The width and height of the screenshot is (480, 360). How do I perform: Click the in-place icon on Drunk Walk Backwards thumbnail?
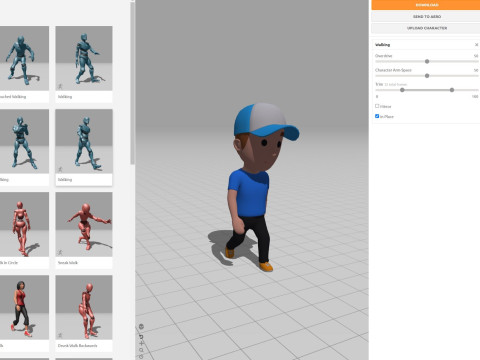[x=60, y=335]
